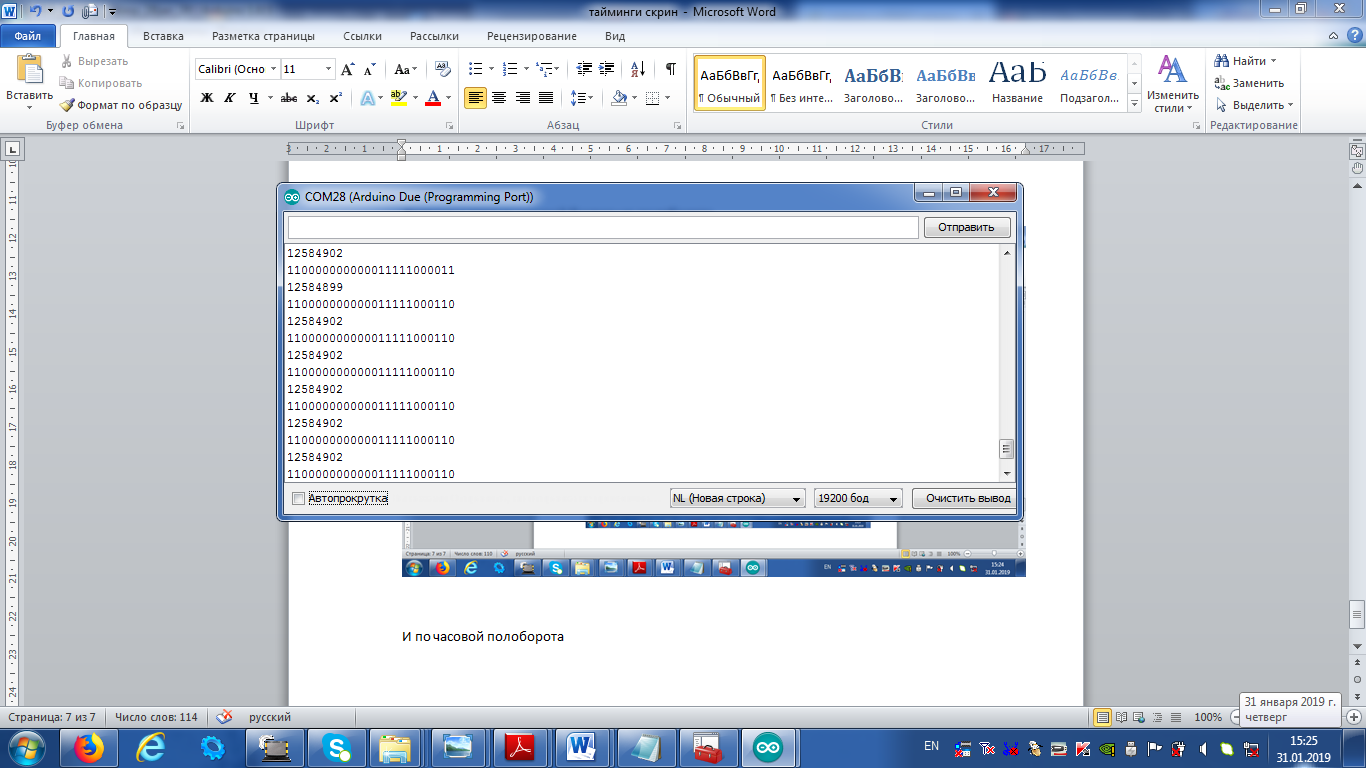Click the line 1100000000001111000011 in serial output
Screen dimensions: 1366x768
point(371,270)
